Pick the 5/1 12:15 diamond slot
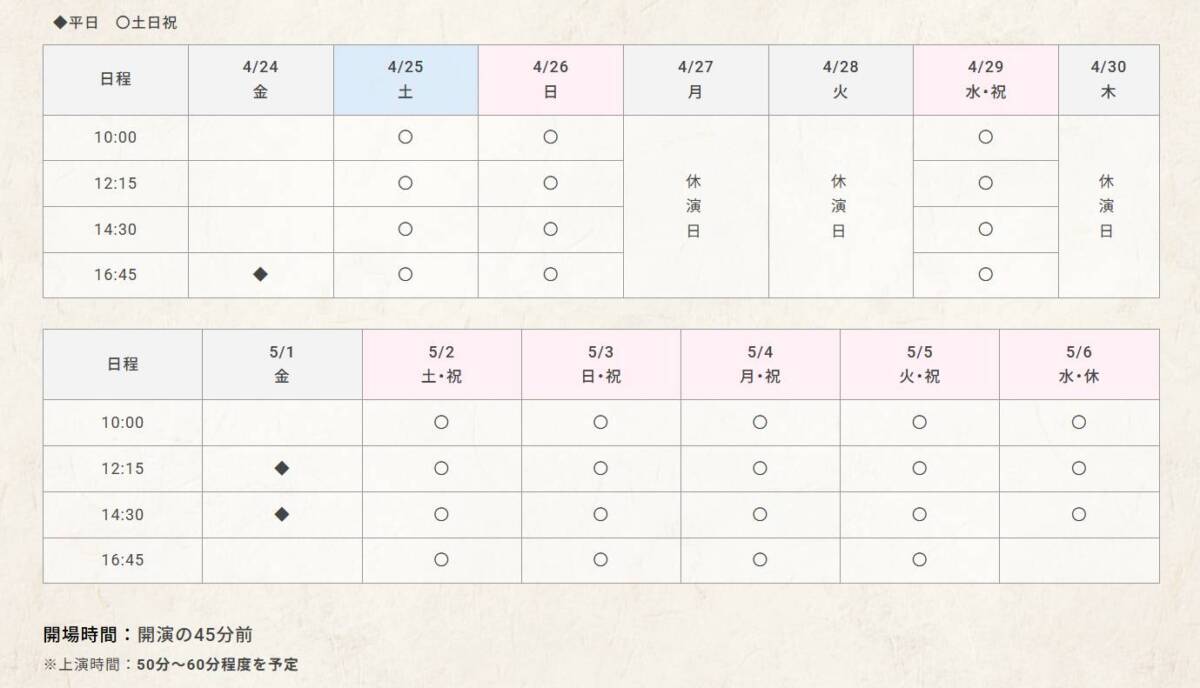Screen dimensions: 1200x688 pyautogui.click(x=282, y=468)
